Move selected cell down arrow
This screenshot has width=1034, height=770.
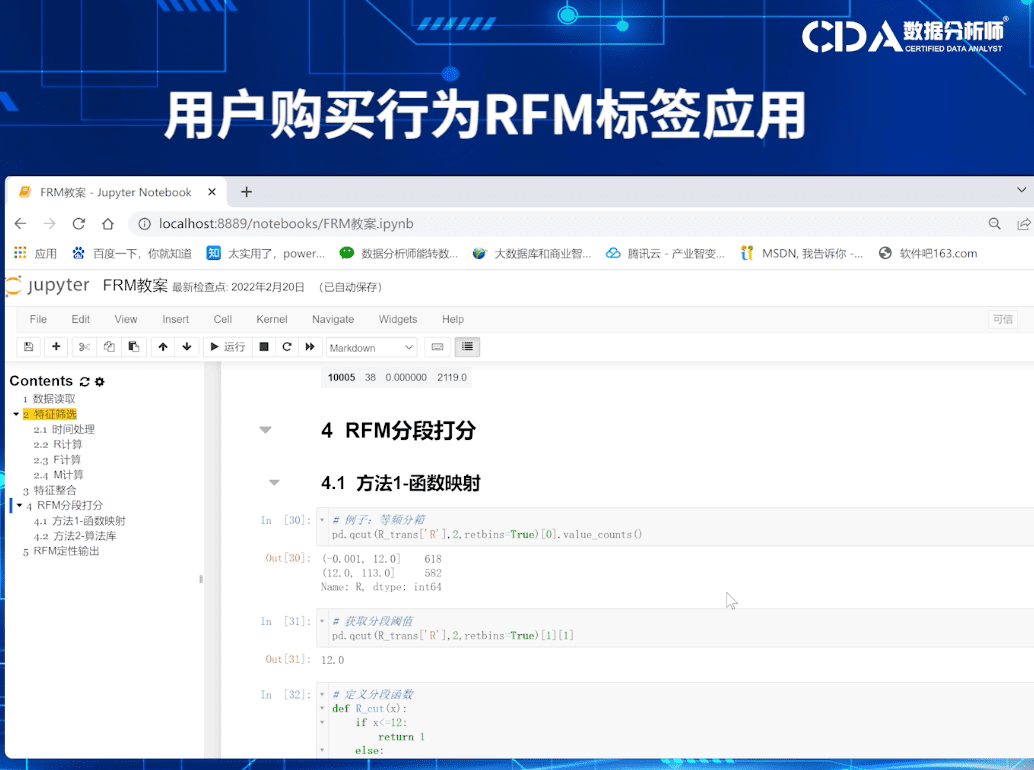point(187,347)
